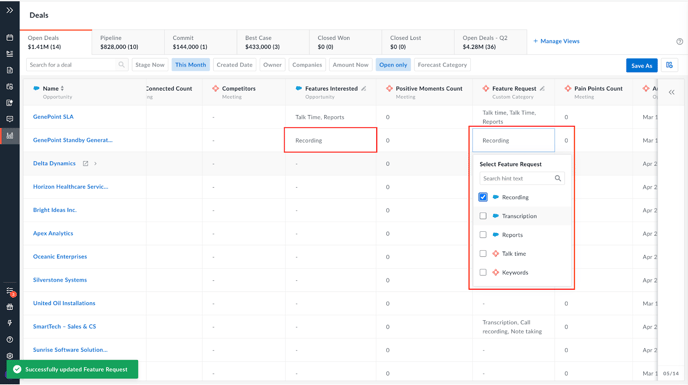Check the Reports checkbox
This screenshot has width=688, height=385.
point(483,235)
